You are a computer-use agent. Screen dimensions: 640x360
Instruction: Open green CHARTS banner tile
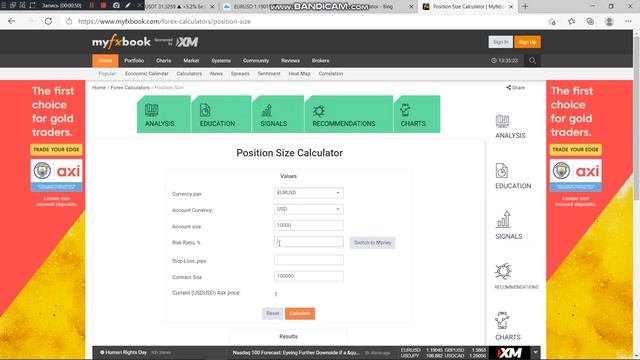(417, 114)
